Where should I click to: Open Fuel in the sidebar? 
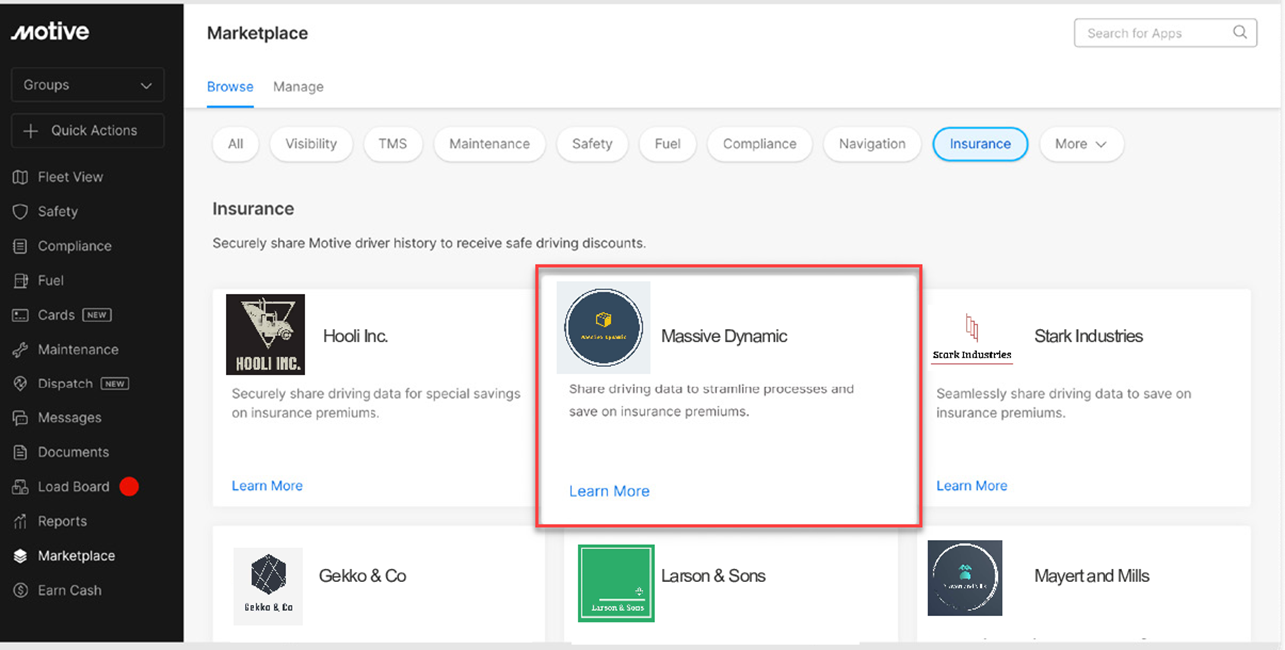pos(51,281)
